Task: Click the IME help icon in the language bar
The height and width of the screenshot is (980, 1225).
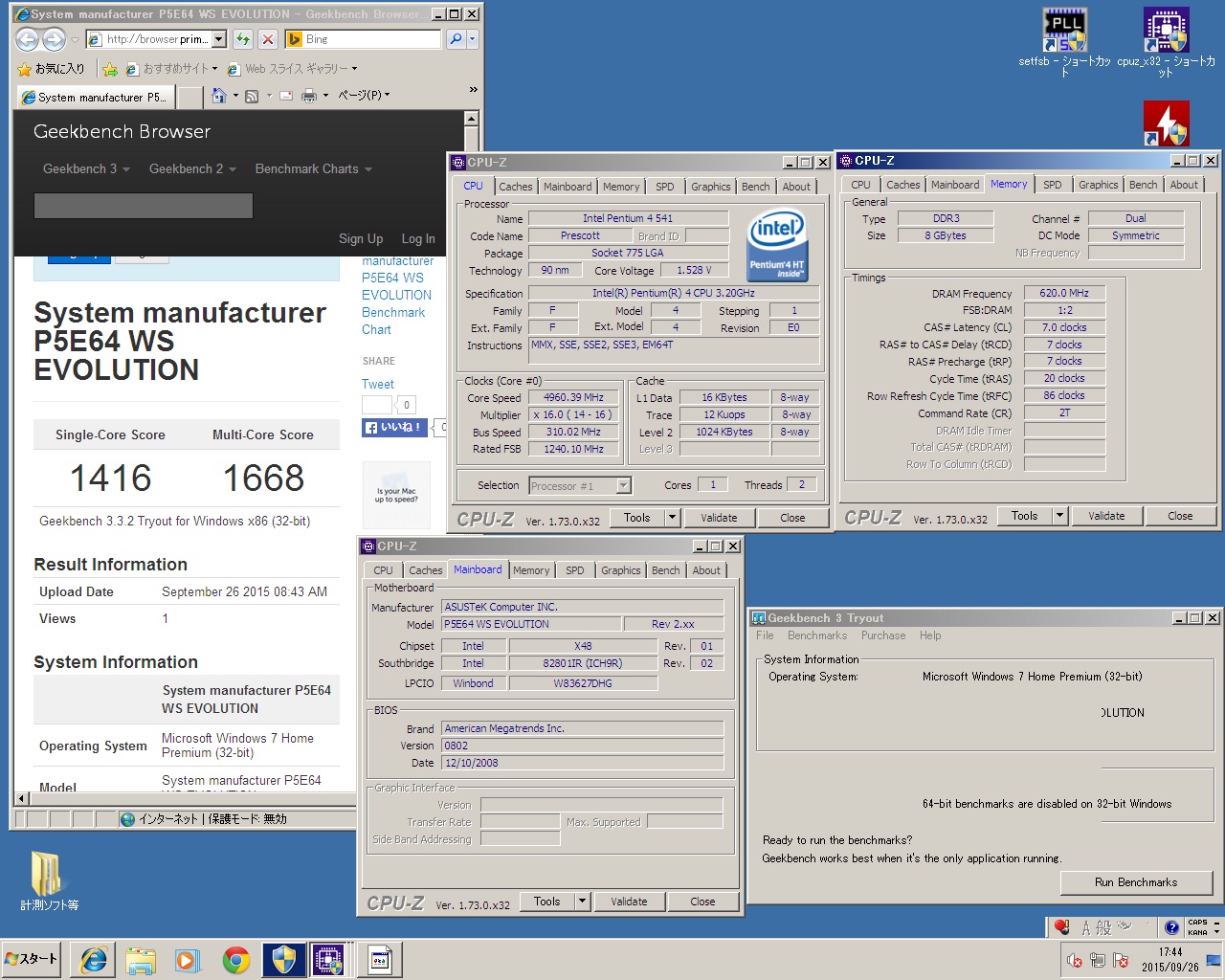Action: click(1171, 927)
